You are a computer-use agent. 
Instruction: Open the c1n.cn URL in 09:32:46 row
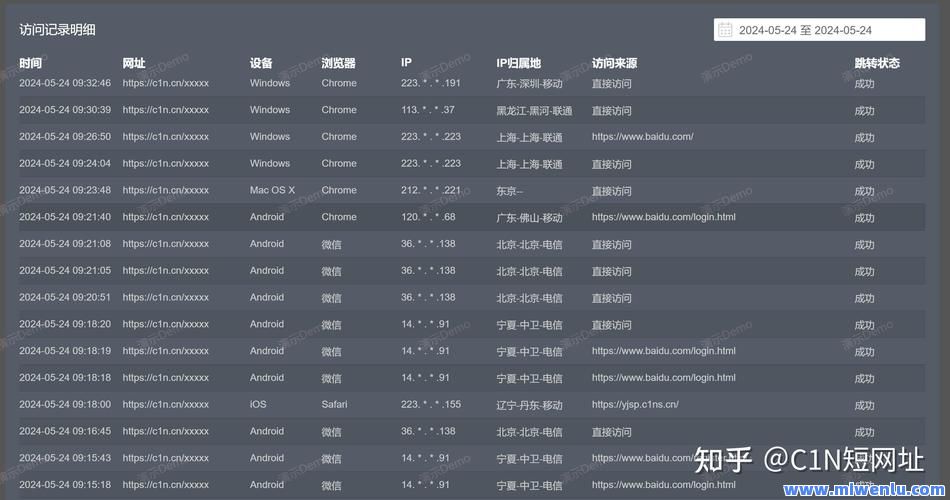pos(165,83)
